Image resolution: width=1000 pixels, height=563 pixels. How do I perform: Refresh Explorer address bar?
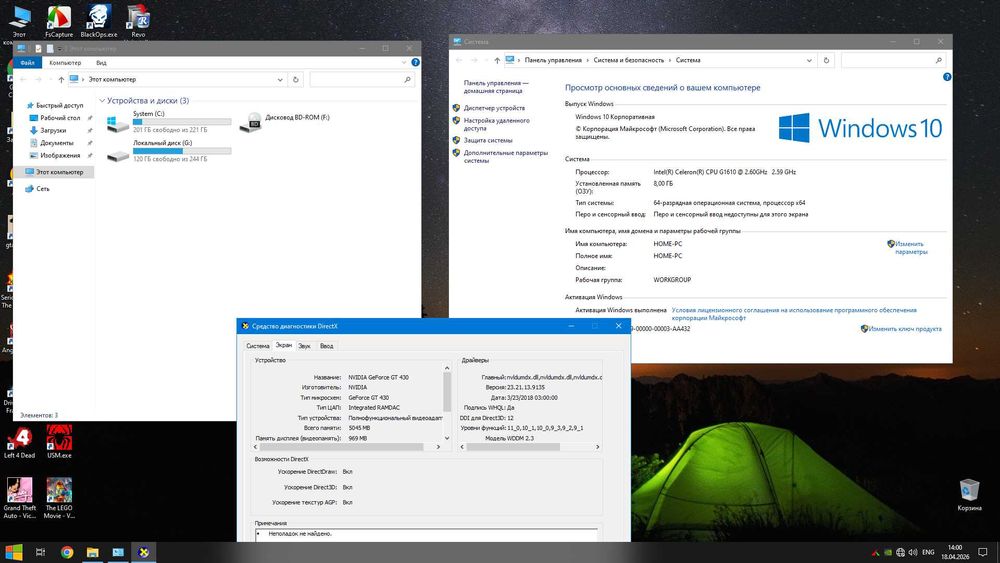(295, 80)
